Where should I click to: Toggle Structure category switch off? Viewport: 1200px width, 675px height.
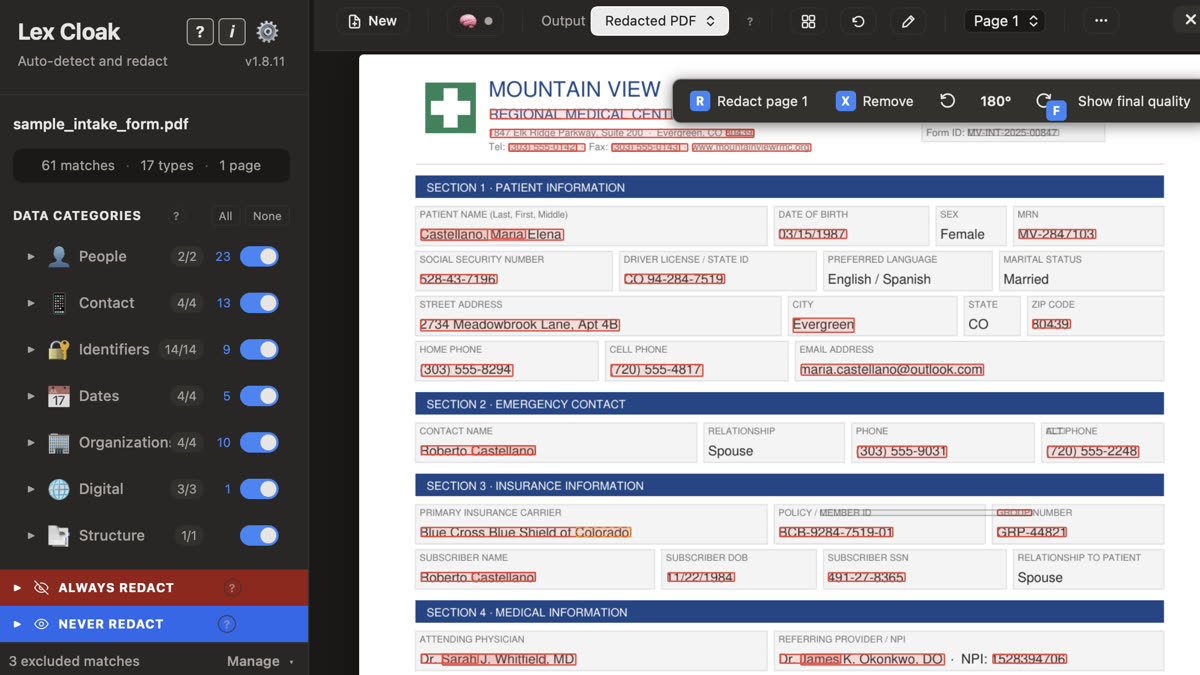[x=259, y=536]
